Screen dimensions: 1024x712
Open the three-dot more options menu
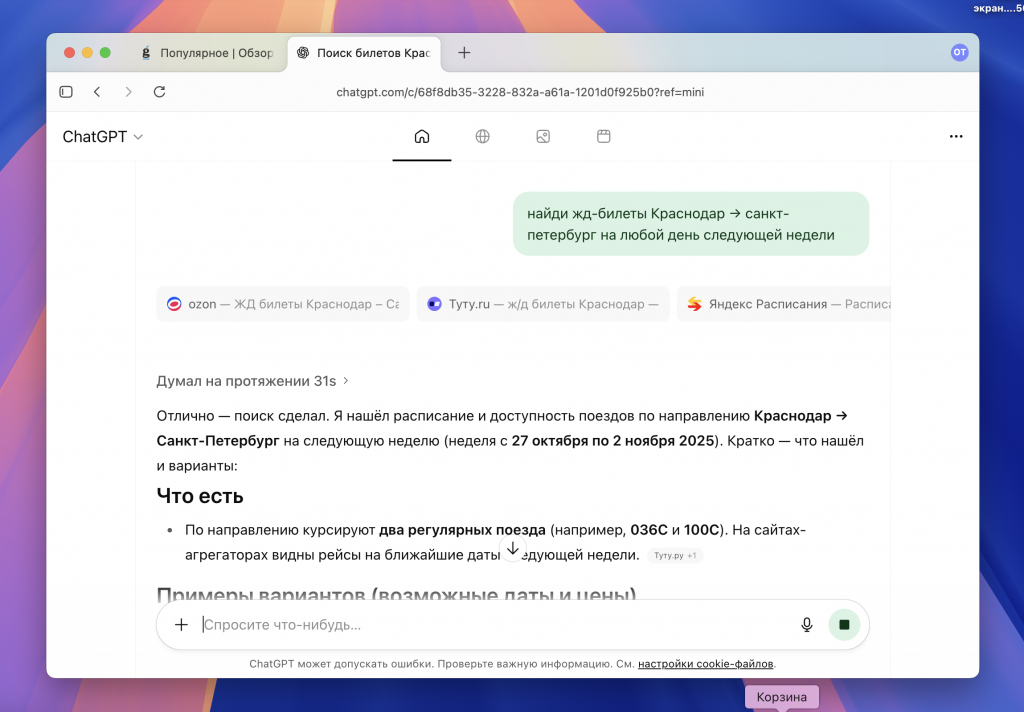[x=956, y=137]
